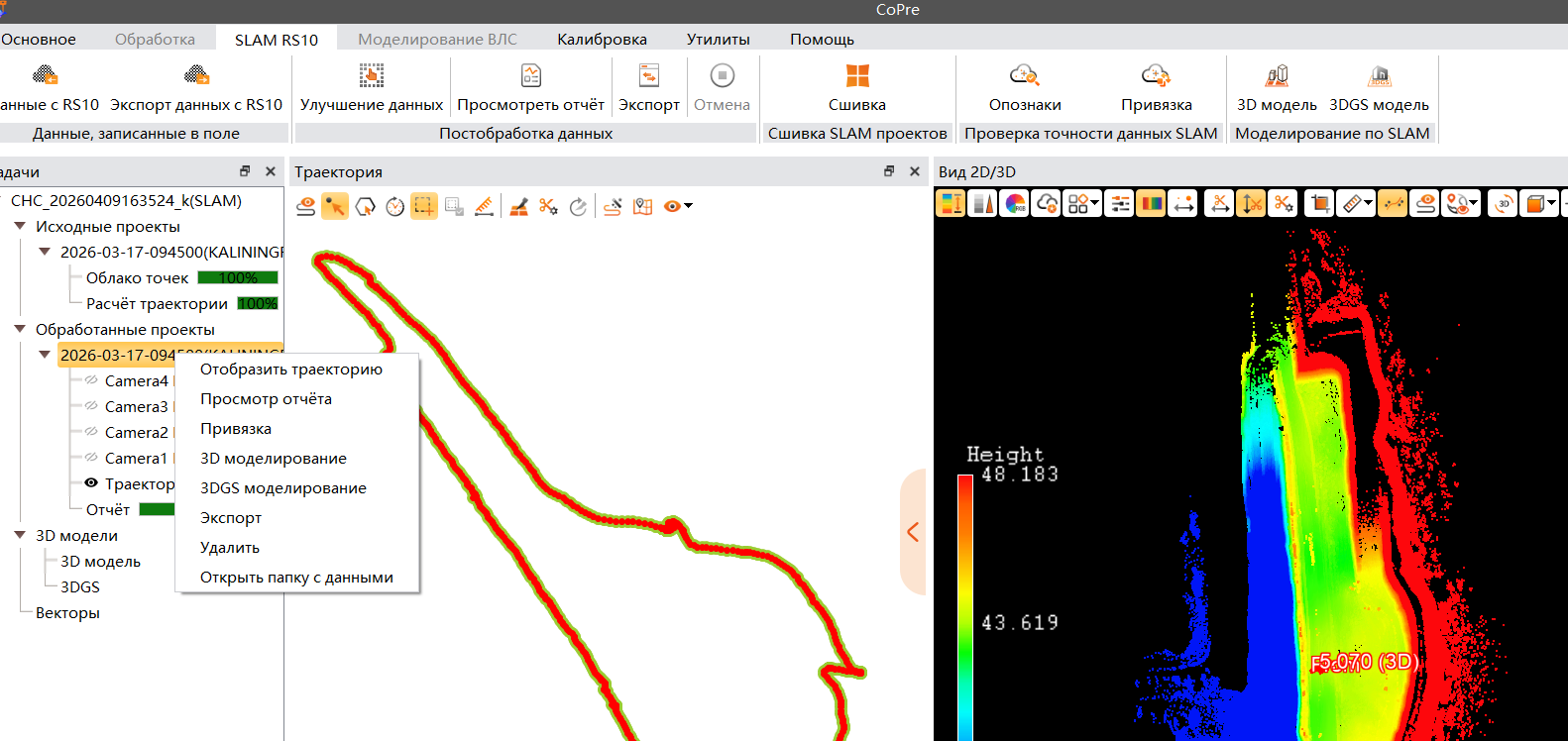This screenshot has height=741, width=1568.
Task: Open the eye visibility dropdown in trajectory toolbar
Action: pos(688,206)
